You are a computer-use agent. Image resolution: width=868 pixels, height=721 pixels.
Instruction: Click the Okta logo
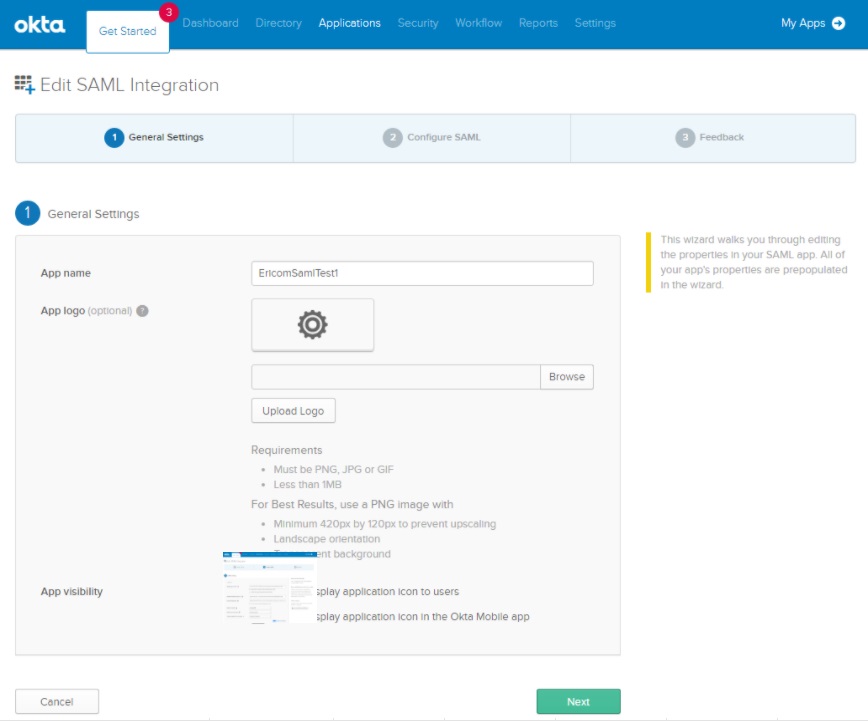[x=40, y=24]
